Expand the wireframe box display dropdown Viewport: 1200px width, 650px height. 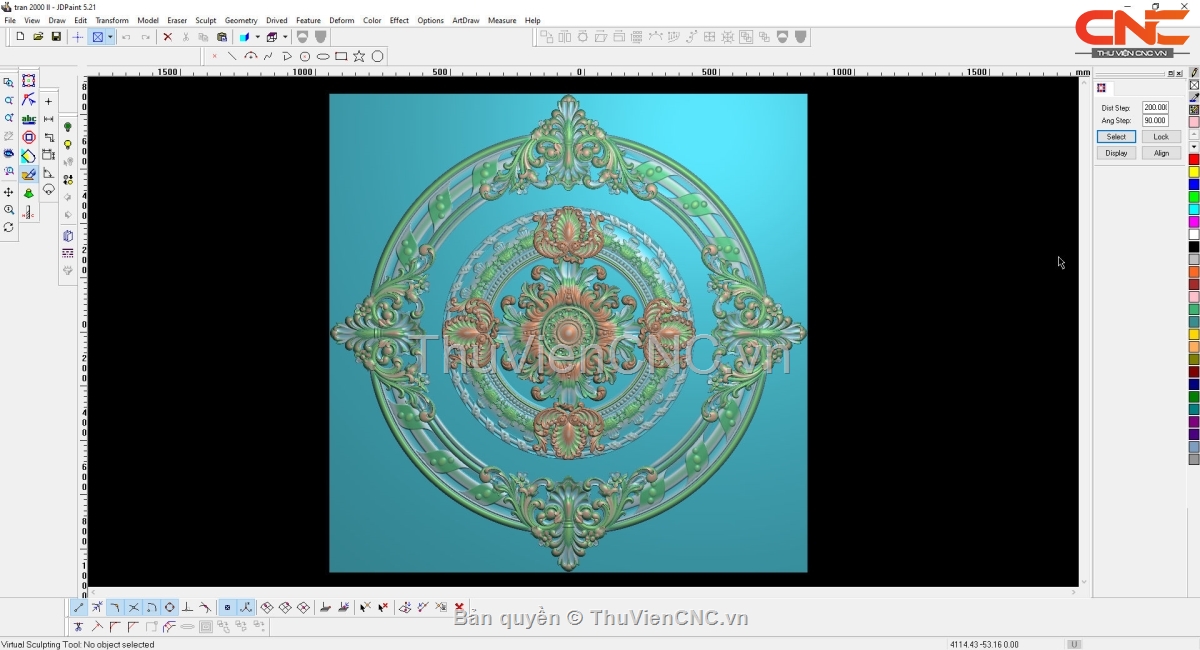pos(284,37)
